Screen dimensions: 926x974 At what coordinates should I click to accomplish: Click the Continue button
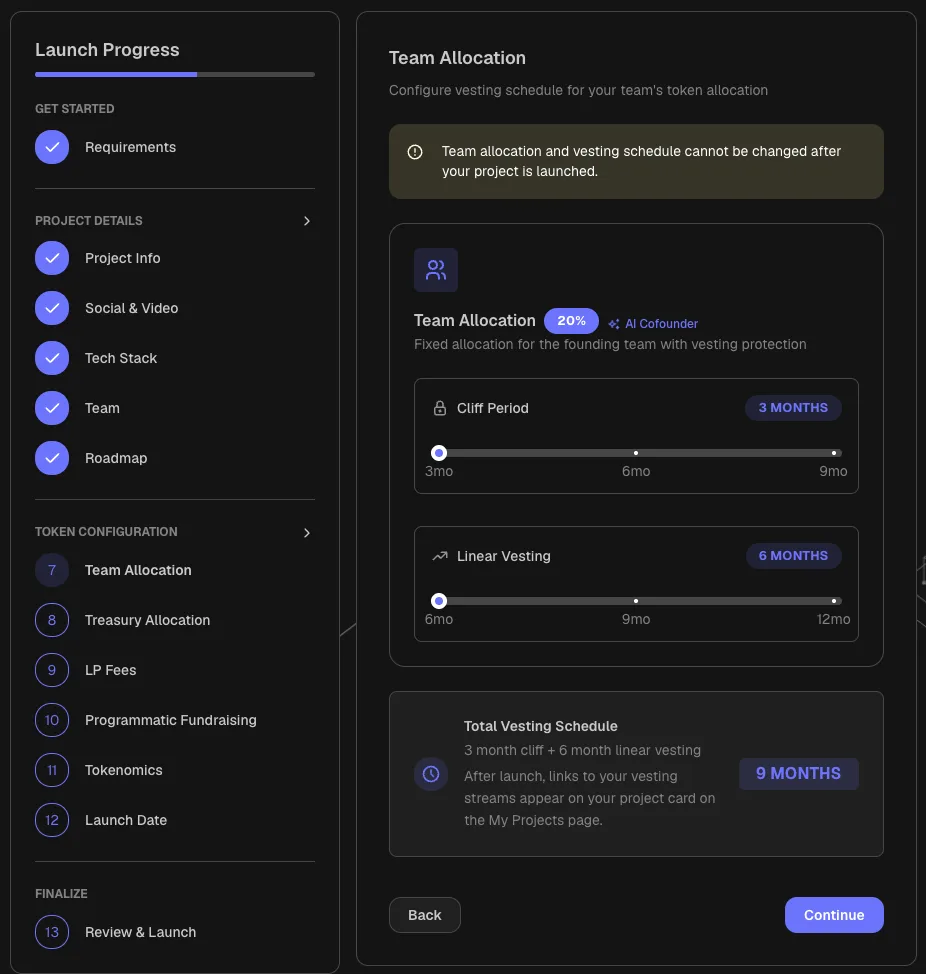[x=834, y=915]
